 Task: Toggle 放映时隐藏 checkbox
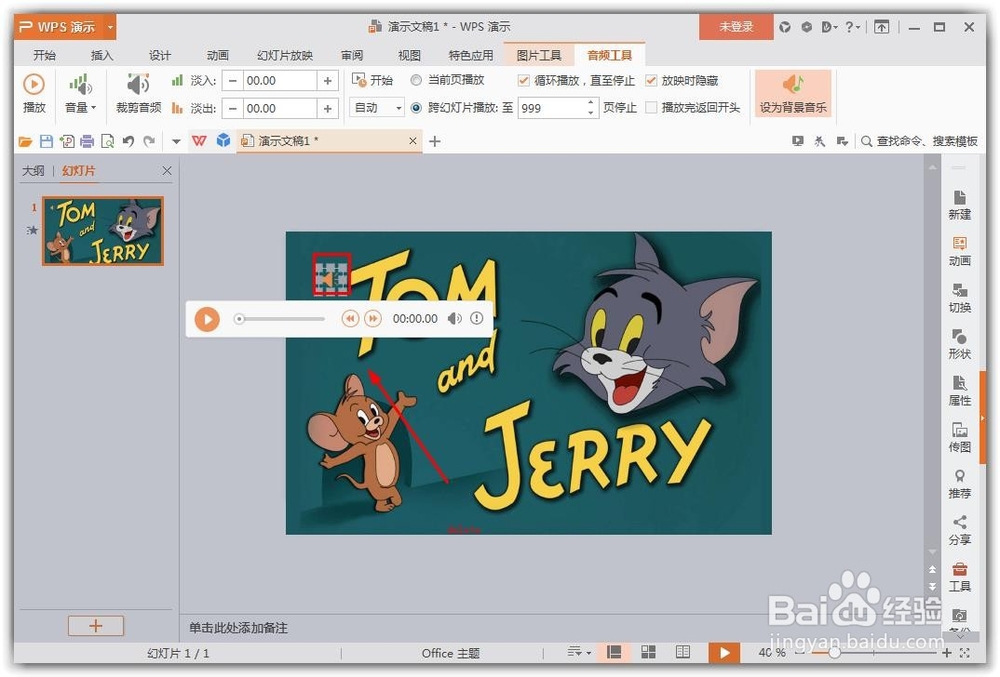(651, 80)
